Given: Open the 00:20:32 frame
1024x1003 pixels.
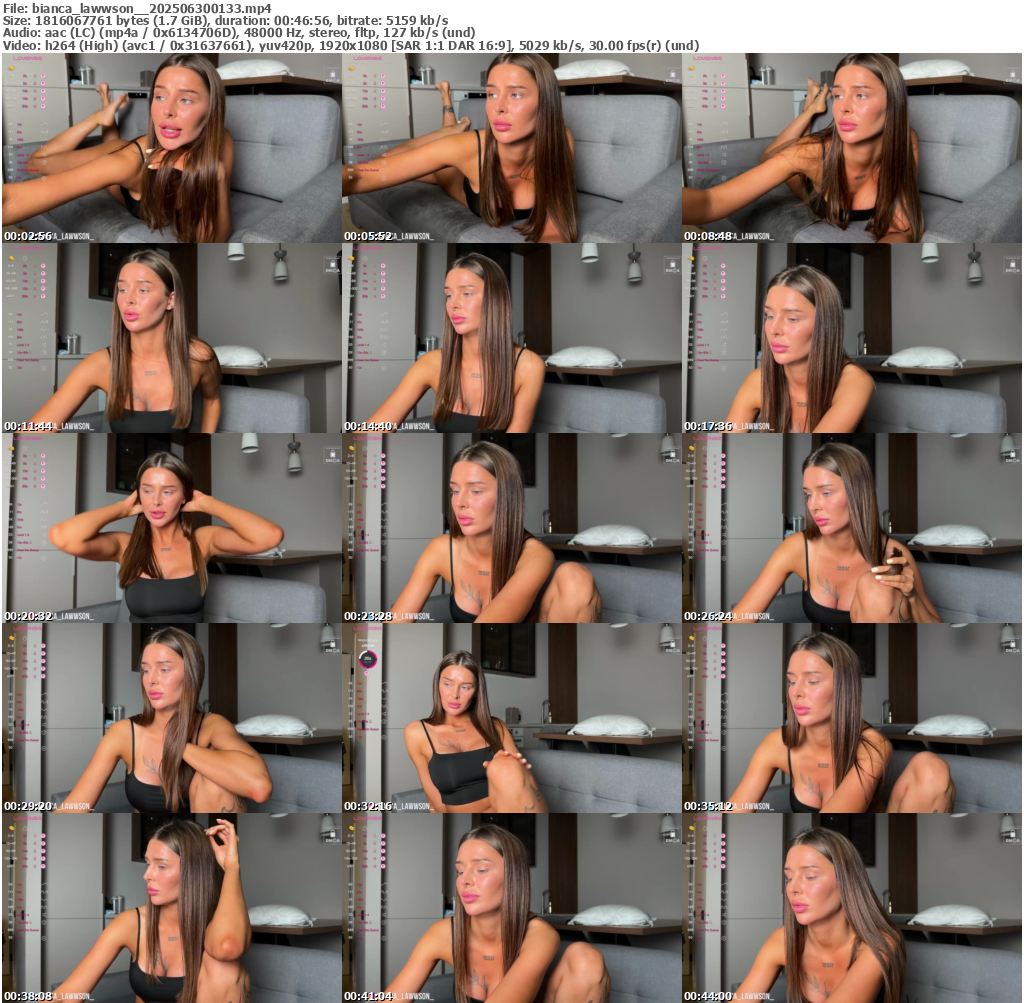Looking at the screenshot, I should tap(171, 528).
